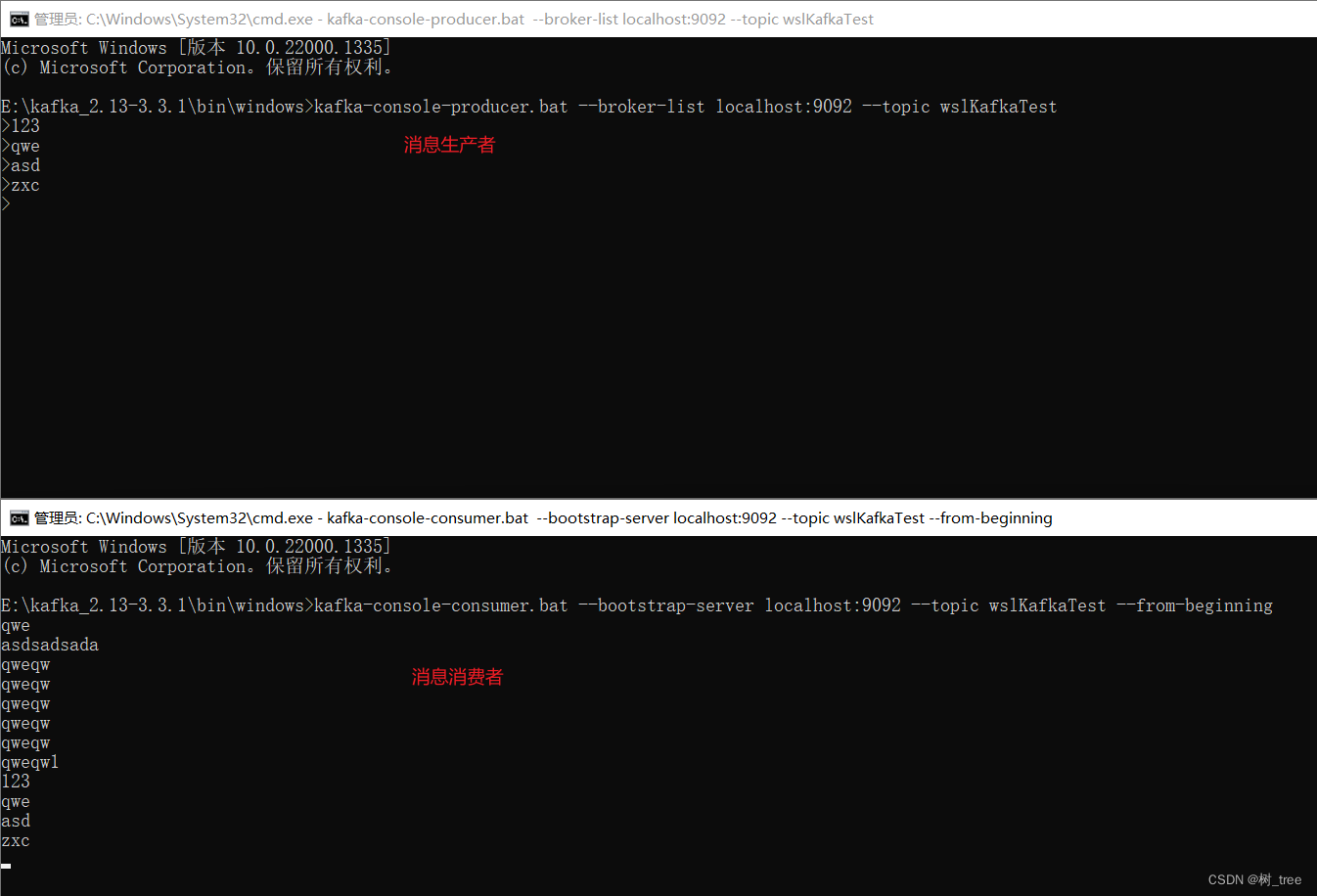Click the '>asd' line in producer window
This screenshot has width=1317, height=896.
[x=21, y=165]
